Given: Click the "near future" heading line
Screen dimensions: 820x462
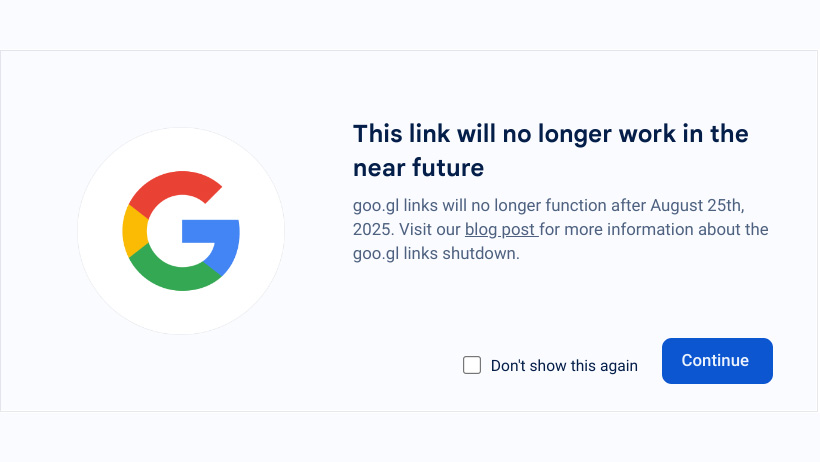Looking at the screenshot, I should coord(418,166).
